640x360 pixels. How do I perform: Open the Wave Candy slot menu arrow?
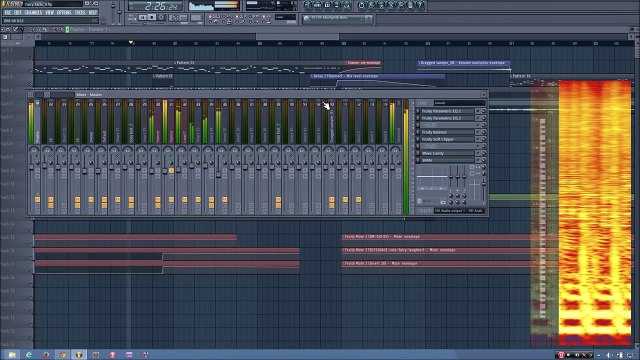(x=478, y=153)
